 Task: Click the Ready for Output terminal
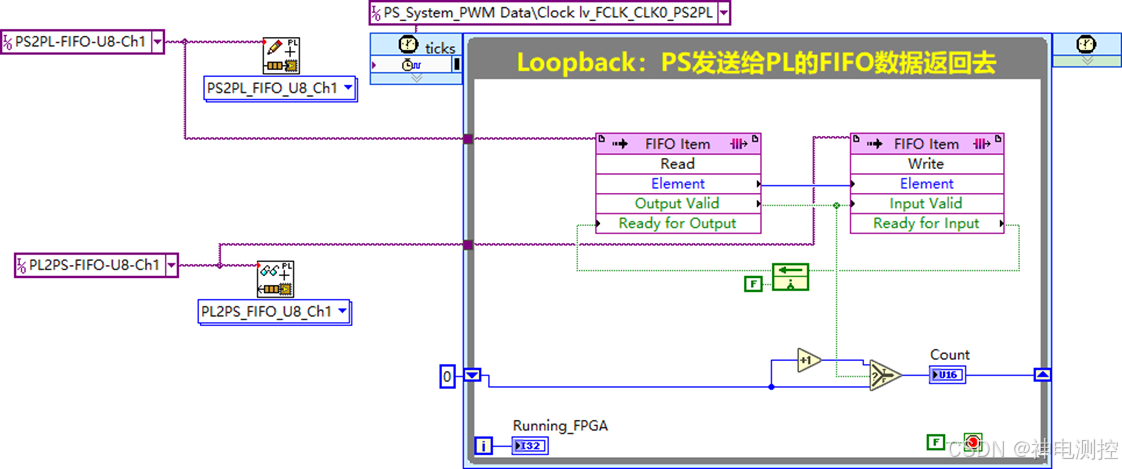[678, 223]
